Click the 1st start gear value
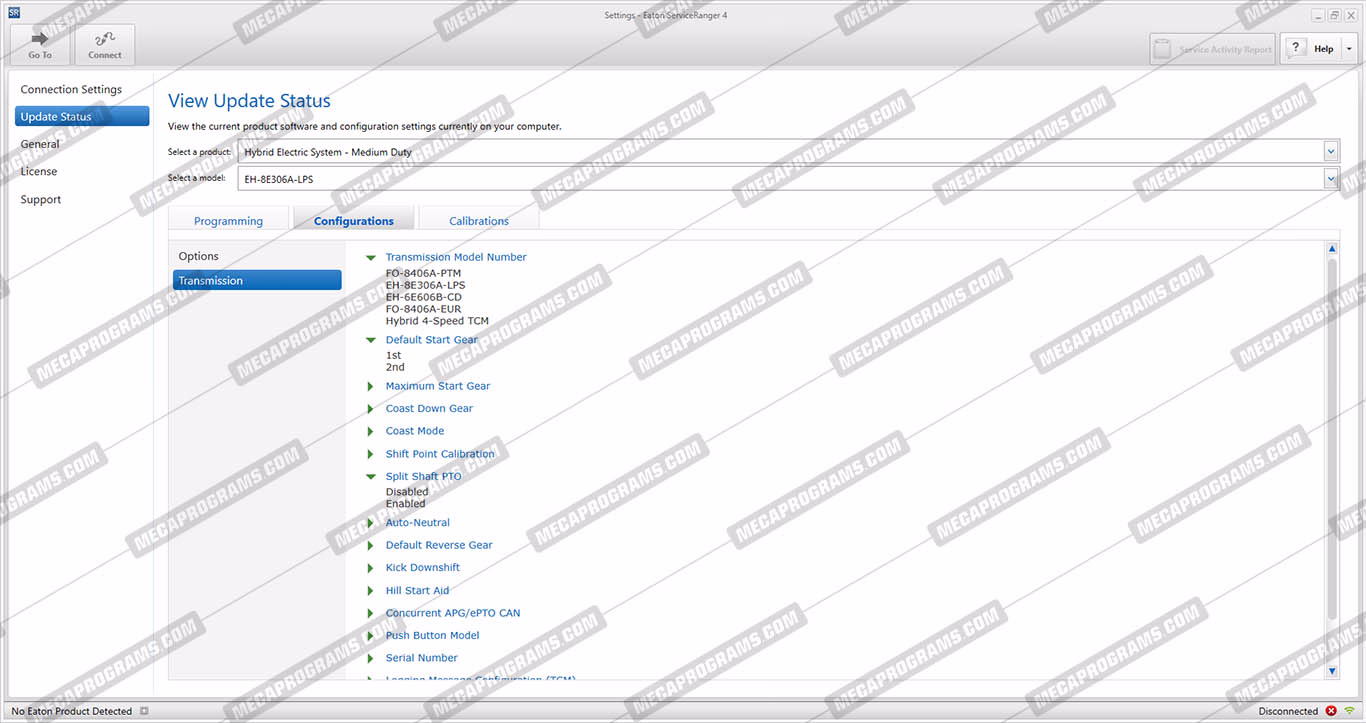The height and width of the screenshot is (723, 1366). pyautogui.click(x=394, y=355)
